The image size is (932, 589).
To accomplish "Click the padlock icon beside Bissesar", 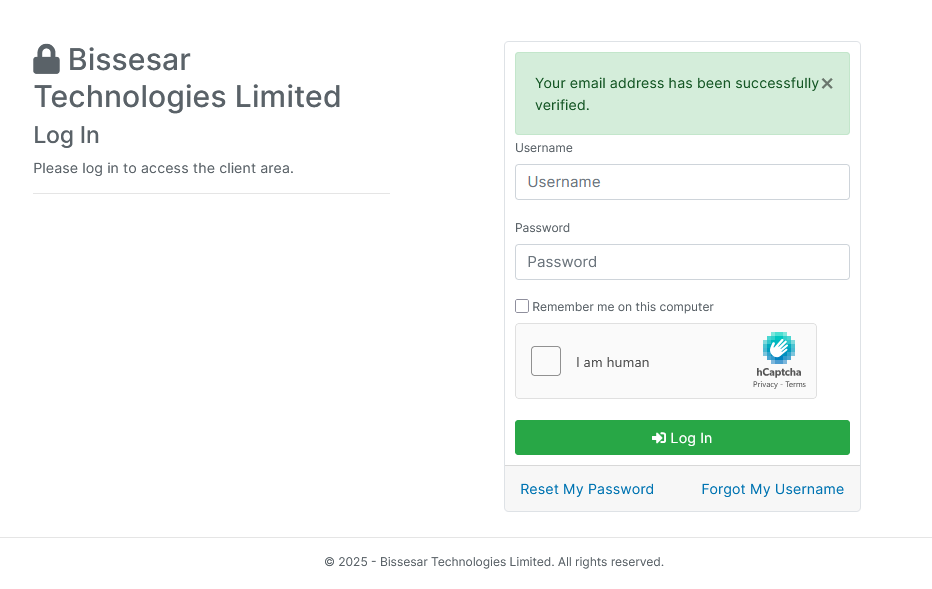I will [46, 59].
